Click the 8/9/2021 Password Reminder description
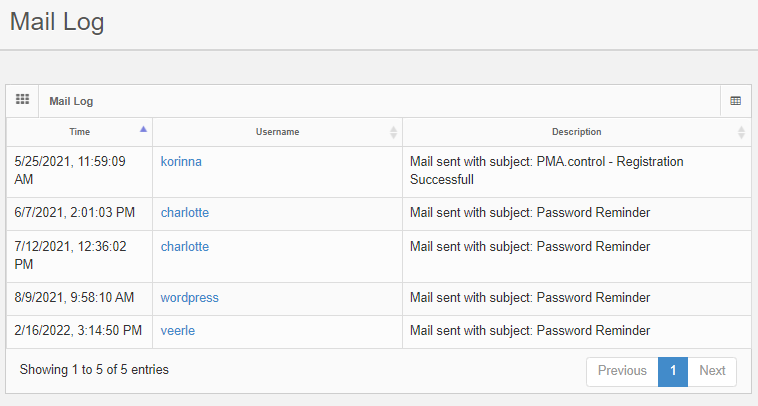This screenshot has height=406, width=758. click(x=530, y=298)
